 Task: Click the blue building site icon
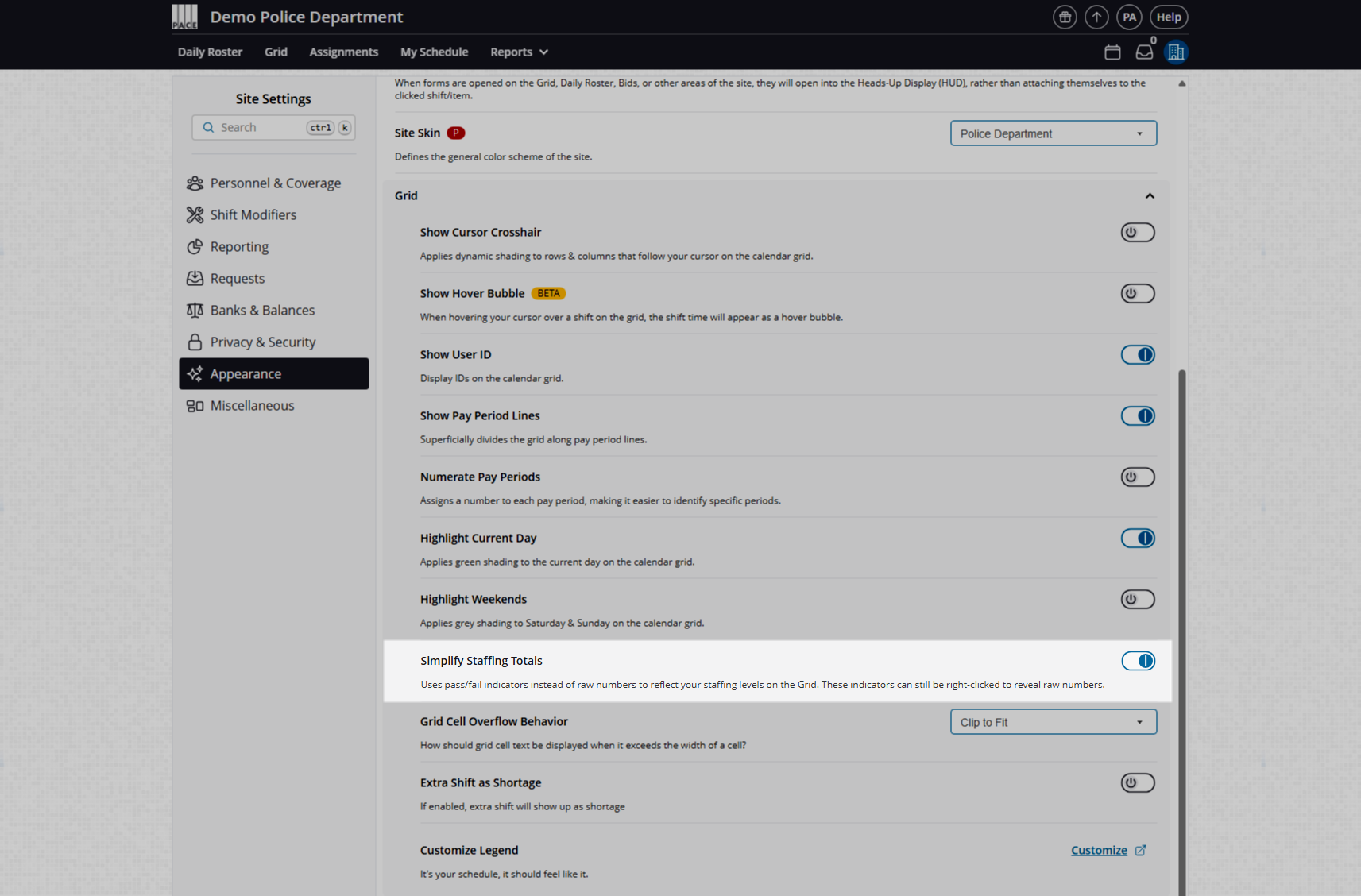pos(1176,52)
